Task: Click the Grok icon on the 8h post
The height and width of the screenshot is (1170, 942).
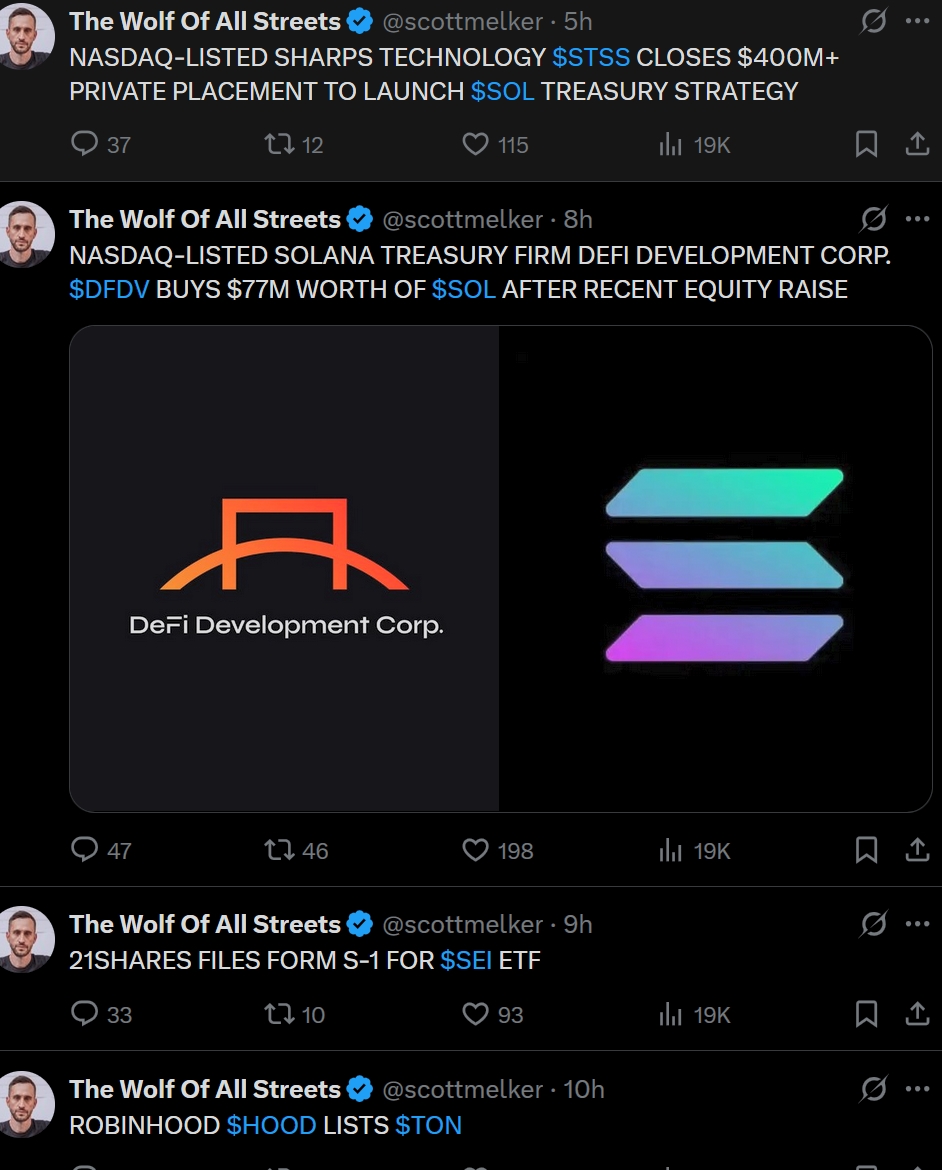Action: [873, 219]
